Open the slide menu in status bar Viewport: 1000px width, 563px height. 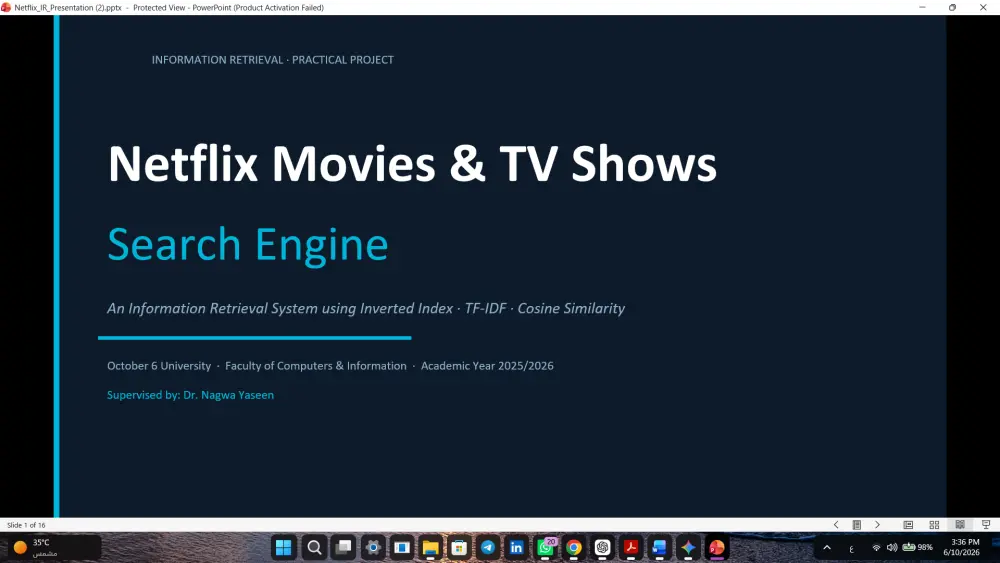tap(857, 525)
